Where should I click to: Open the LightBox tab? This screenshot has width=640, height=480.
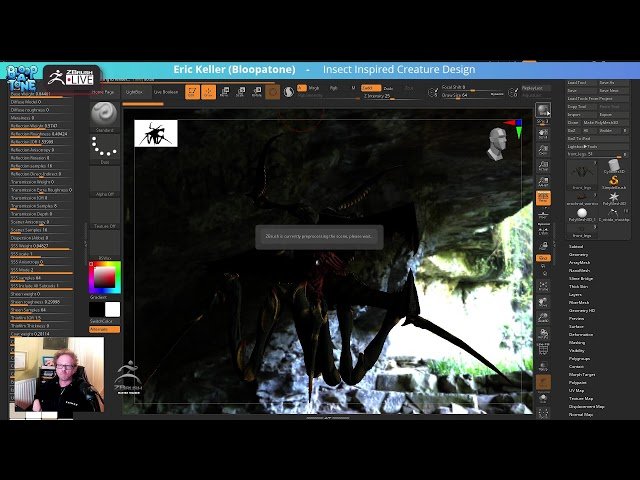coord(133,92)
